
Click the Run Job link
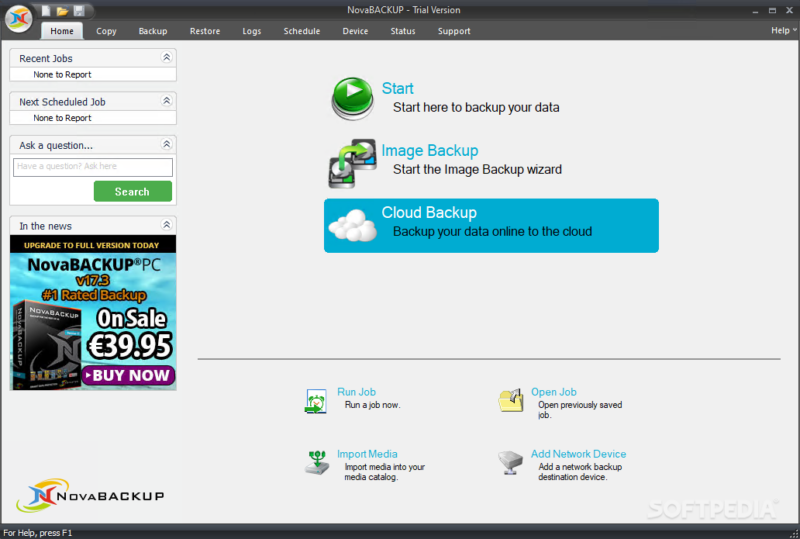pos(356,392)
